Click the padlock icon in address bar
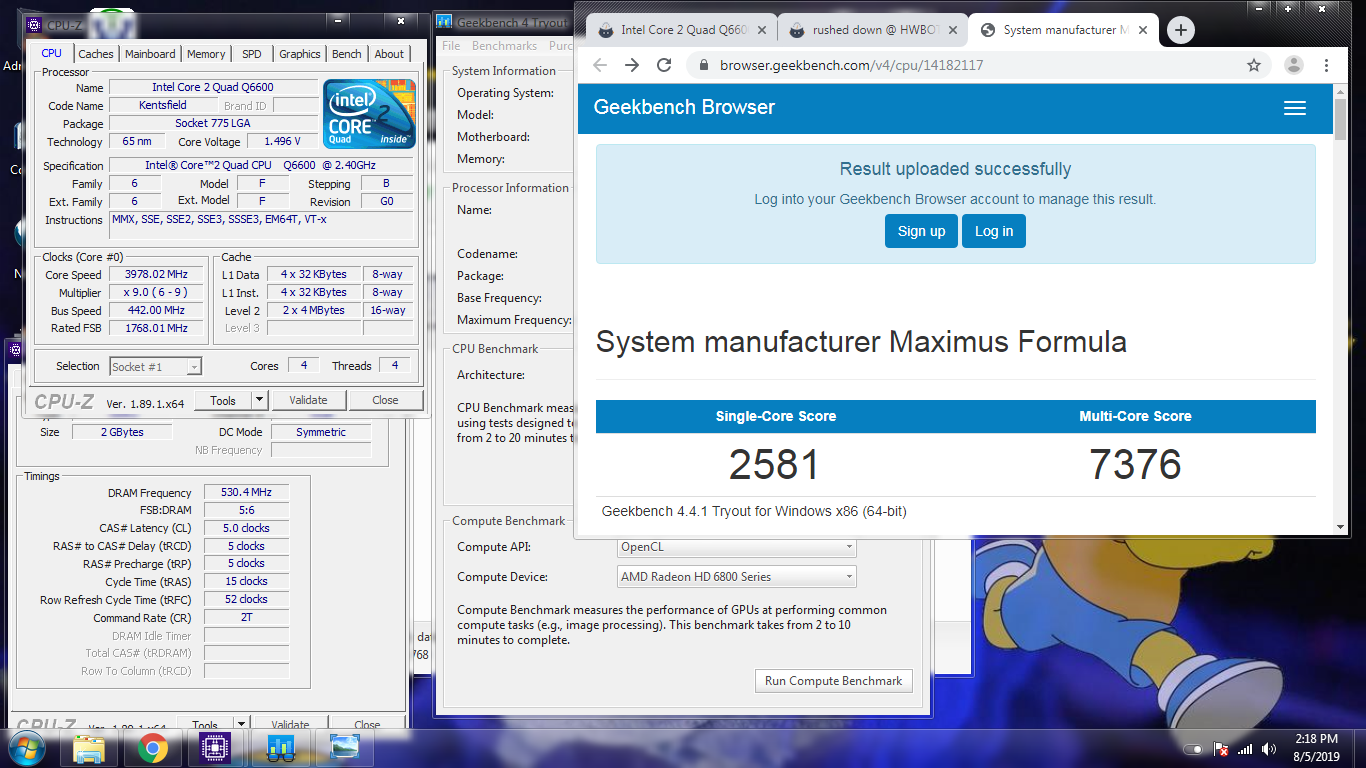Image resolution: width=1366 pixels, height=768 pixels. 703,65
